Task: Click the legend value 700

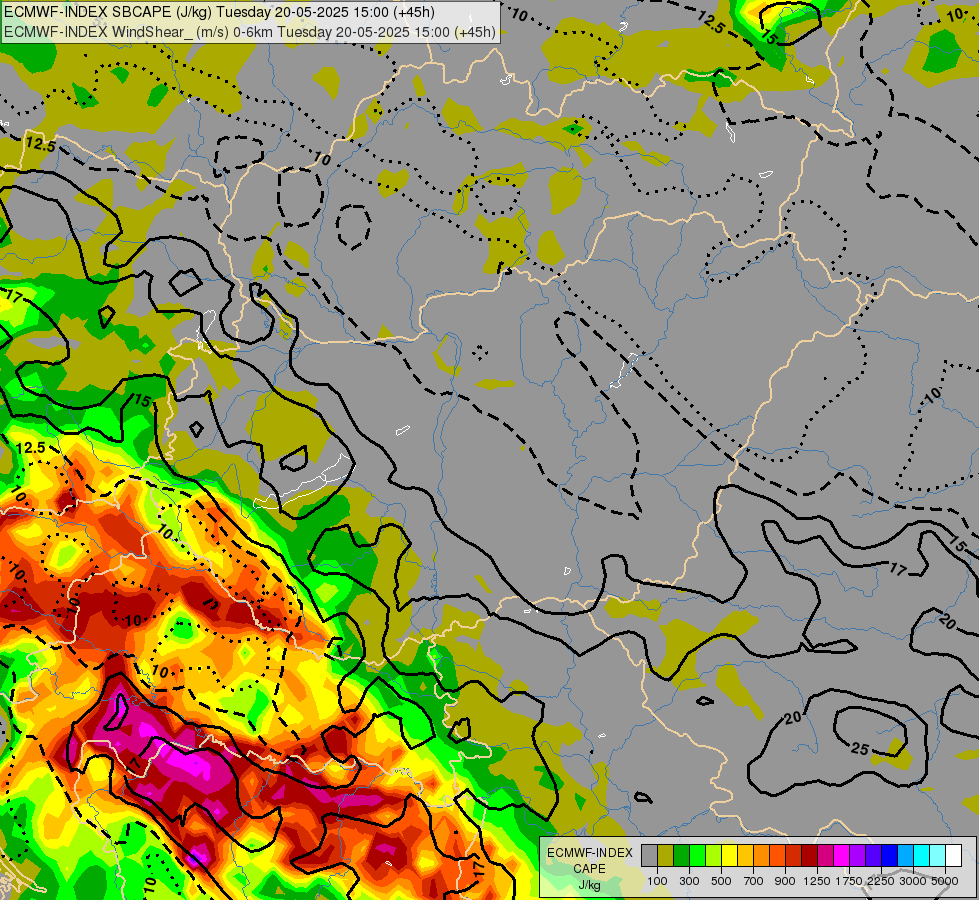Action: [x=754, y=881]
